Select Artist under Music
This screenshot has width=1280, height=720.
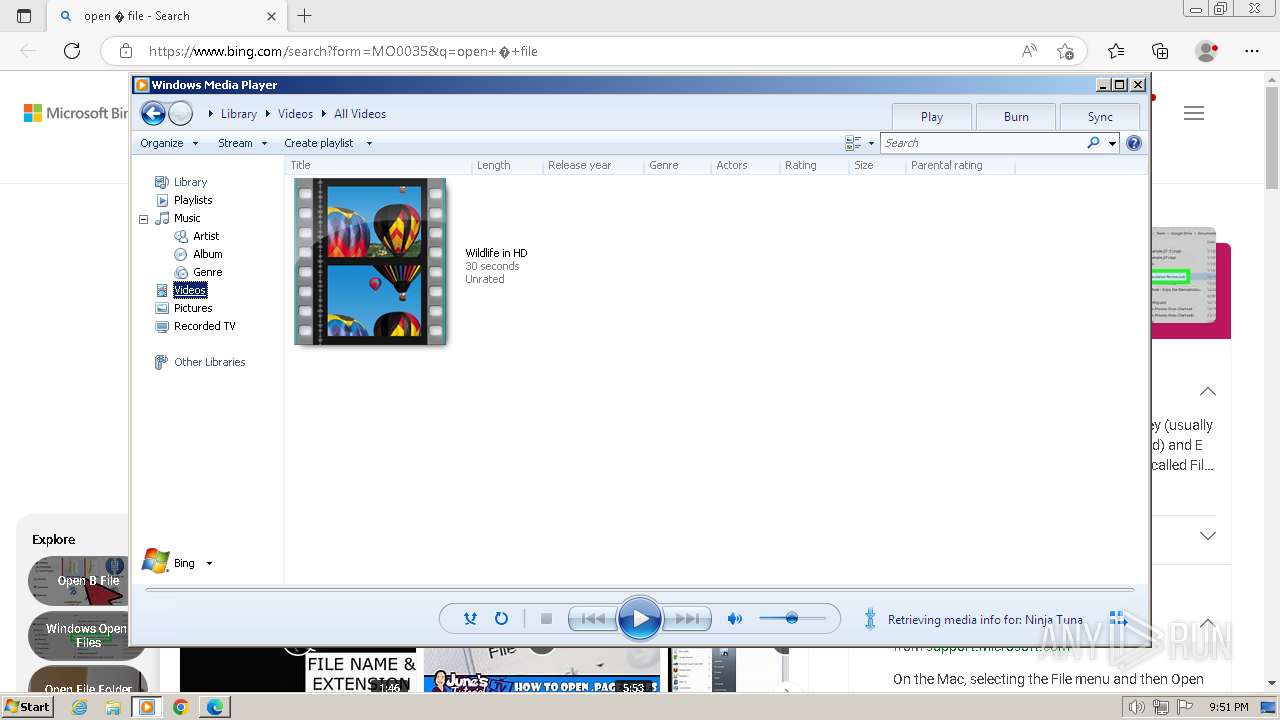coord(206,236)
